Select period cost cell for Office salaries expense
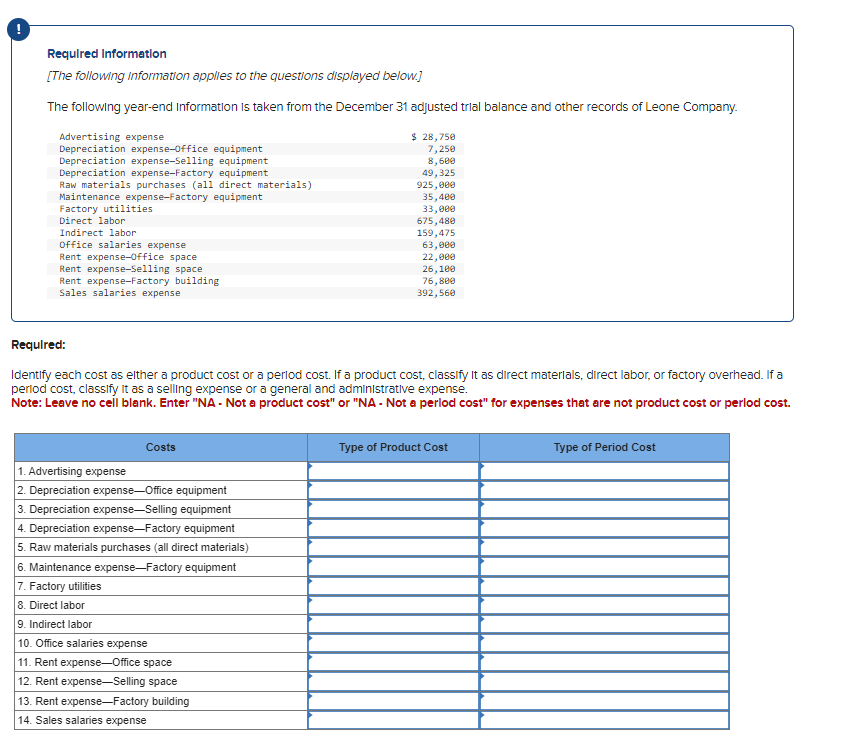This screenshot has height=753, width=858. [604, 644]
